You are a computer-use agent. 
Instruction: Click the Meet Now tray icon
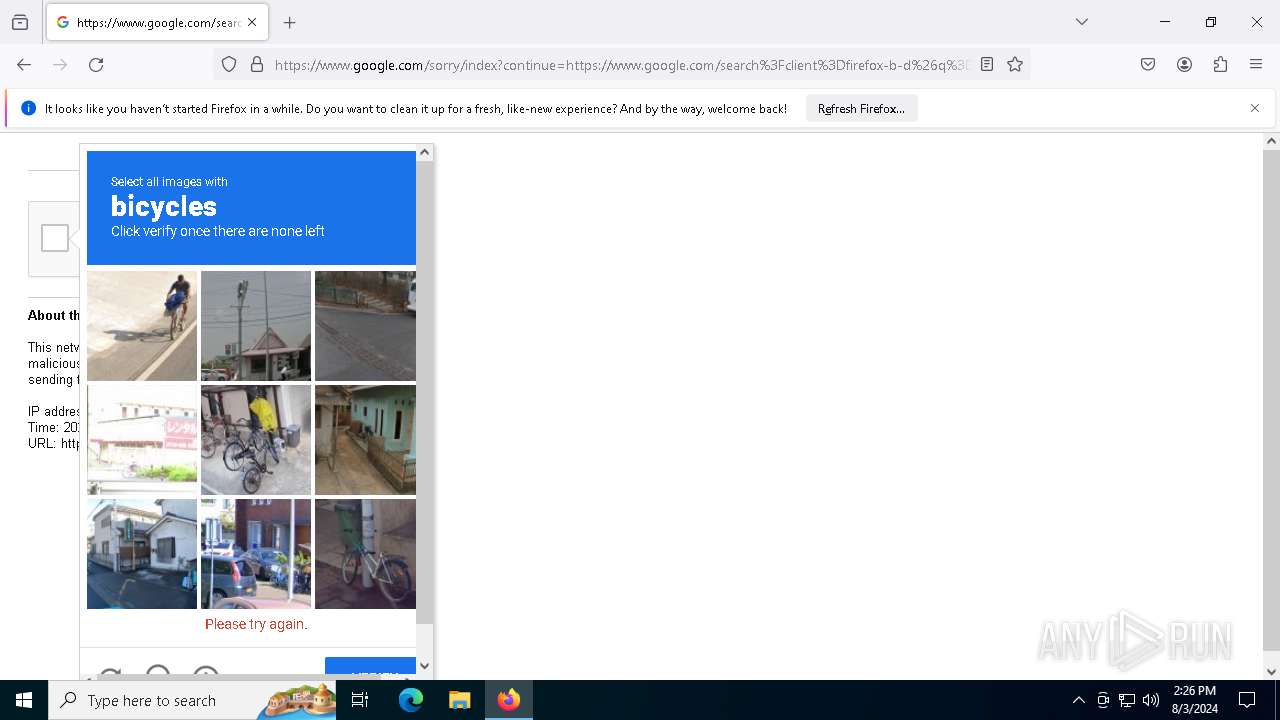click(x=1103, y=700)
